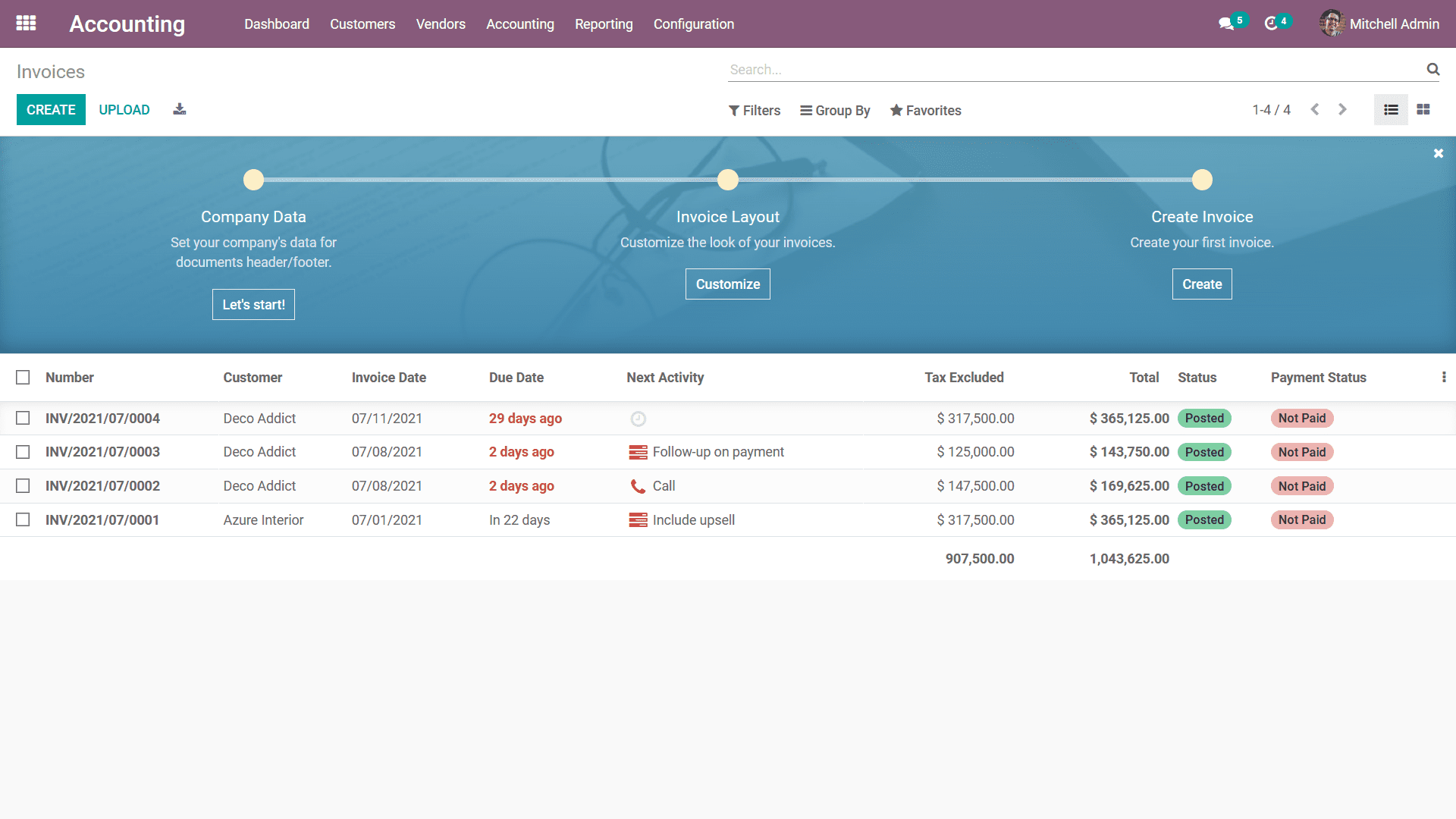Open Mitchell Admin user menu
This screenshot has height=819, width=1456.
tap(1379, 24)
